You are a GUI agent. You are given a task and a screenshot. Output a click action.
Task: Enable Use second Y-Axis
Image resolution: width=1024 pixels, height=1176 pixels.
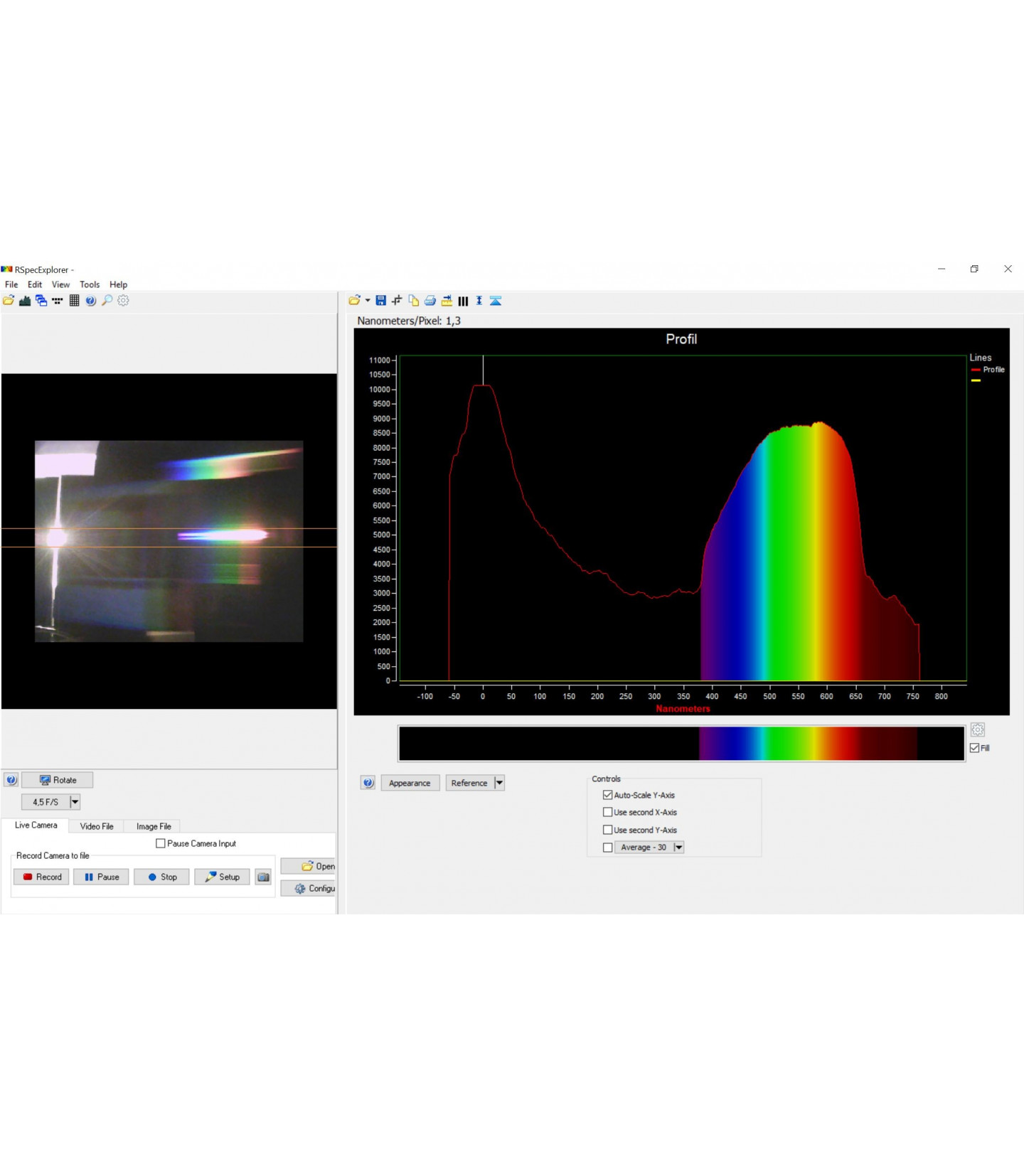tap(607, 830)
